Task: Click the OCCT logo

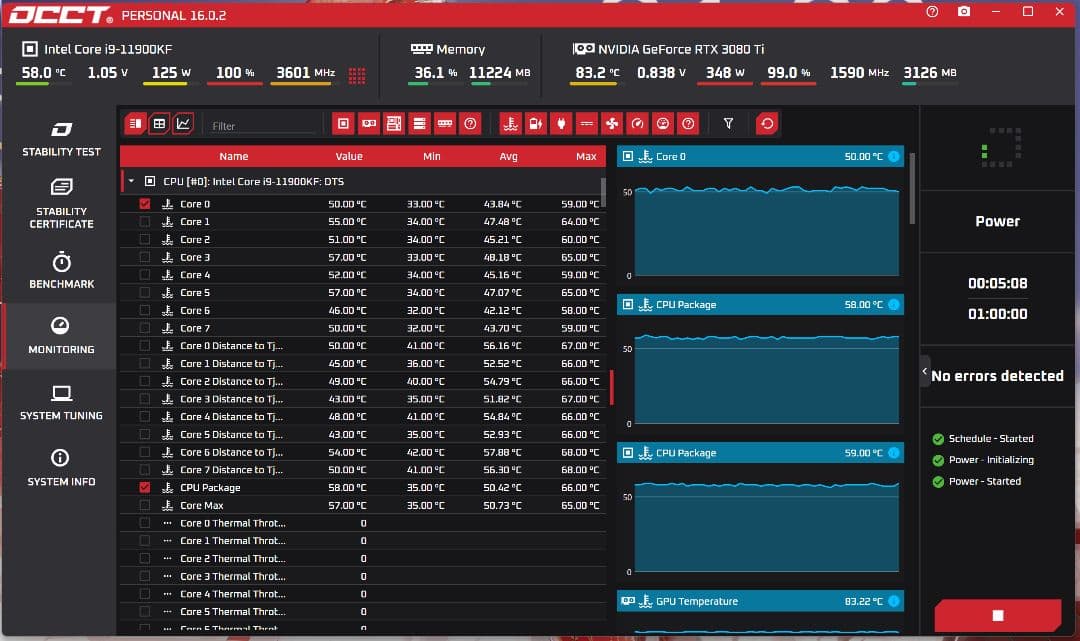Action: point(61,14)
